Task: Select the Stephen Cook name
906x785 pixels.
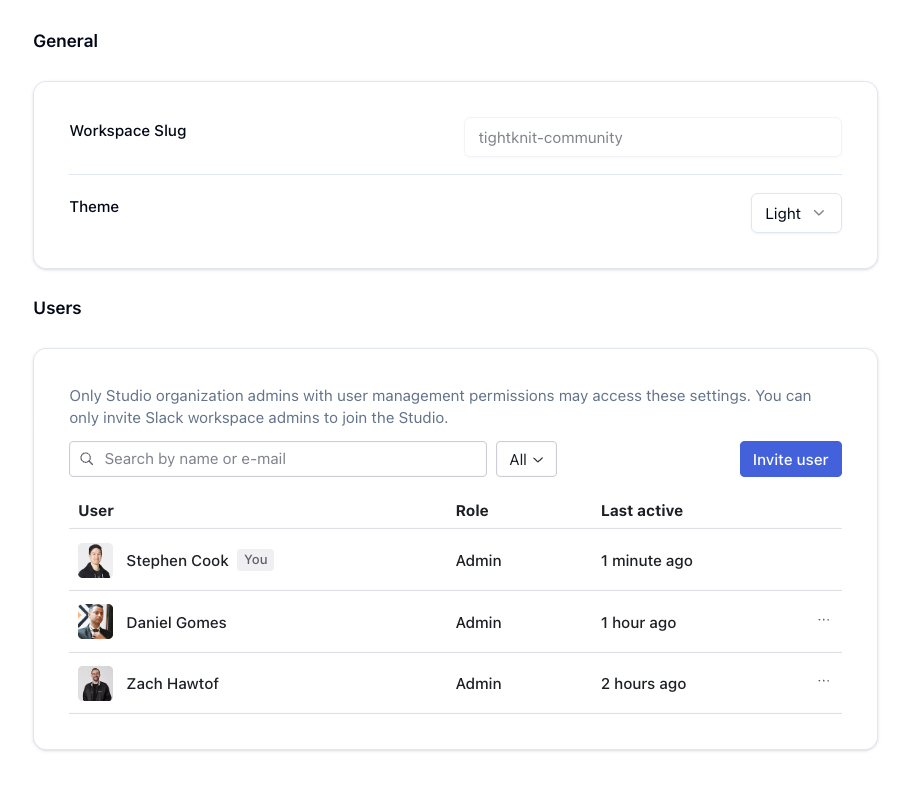Action: pos(177,561)
